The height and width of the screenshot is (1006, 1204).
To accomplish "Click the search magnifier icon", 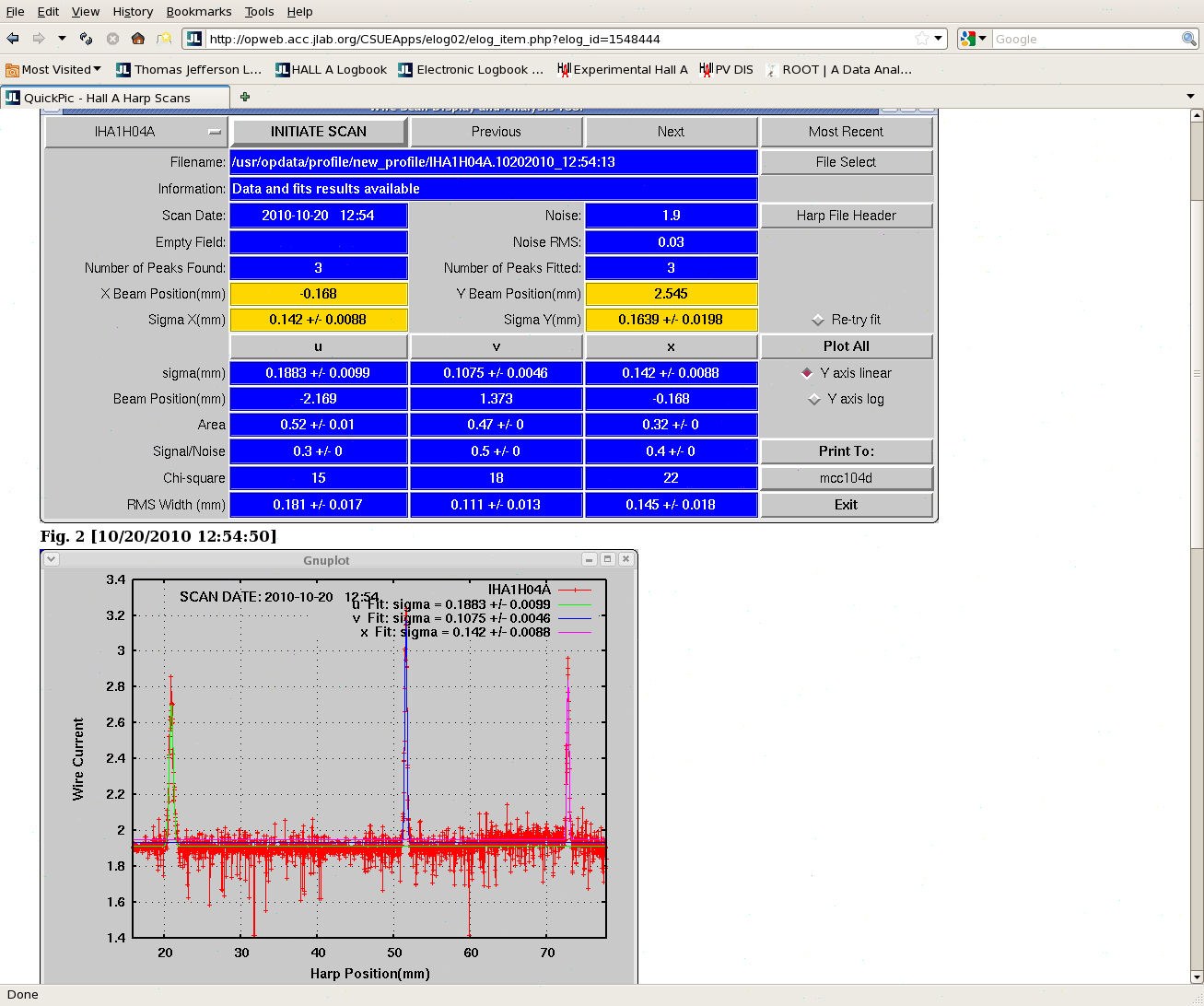I will pyautogui.click(x=1189, y=39).
